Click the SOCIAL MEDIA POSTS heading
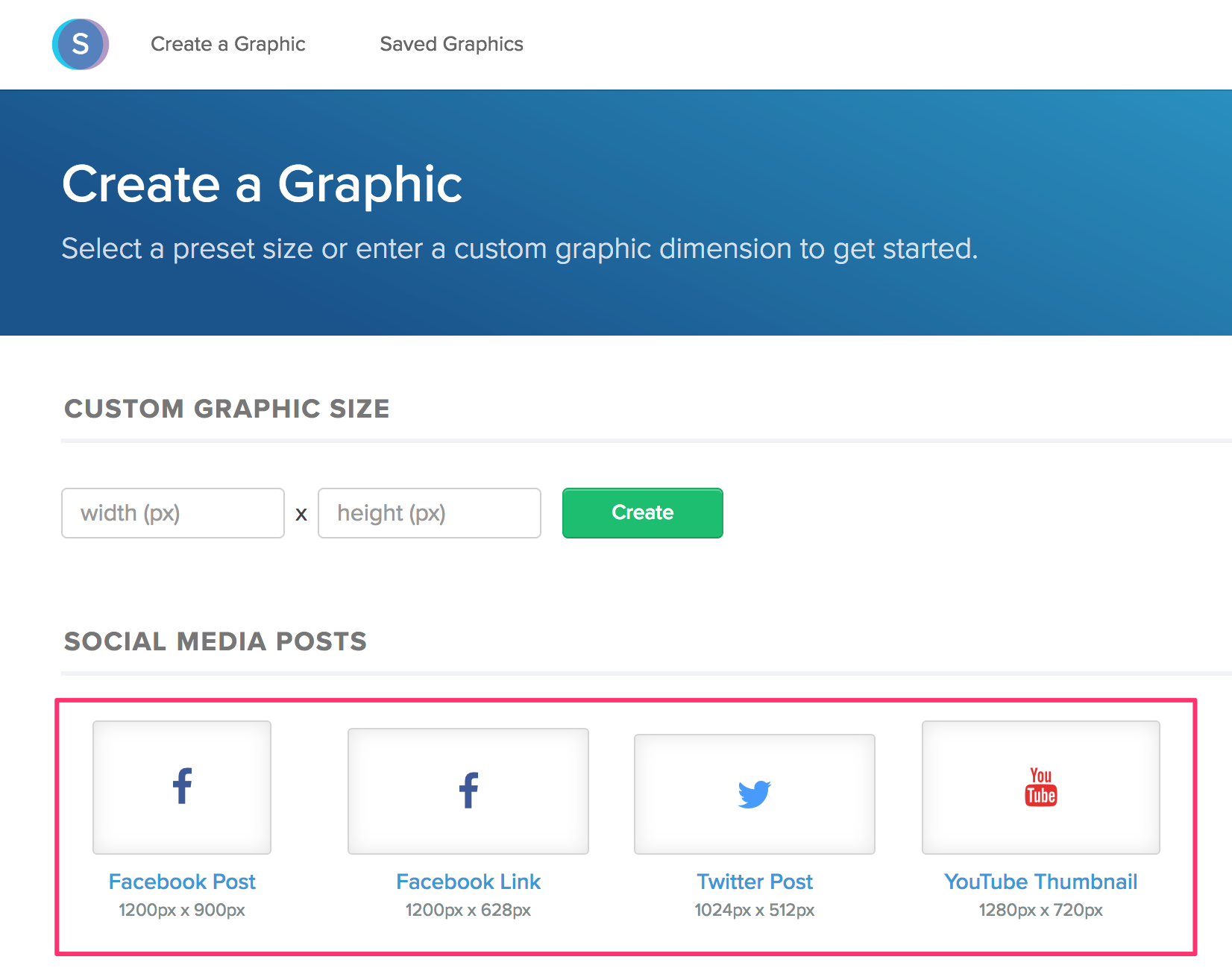Image resolution: width=1232 pixels, height=977 pixels. [216, 641]
